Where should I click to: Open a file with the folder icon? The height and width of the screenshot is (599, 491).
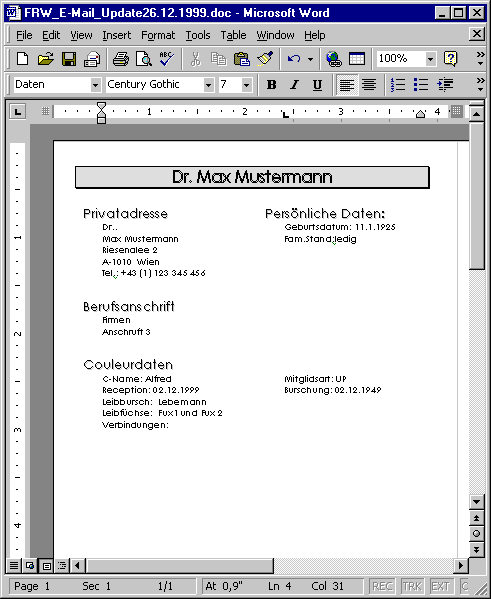point(46,59)
